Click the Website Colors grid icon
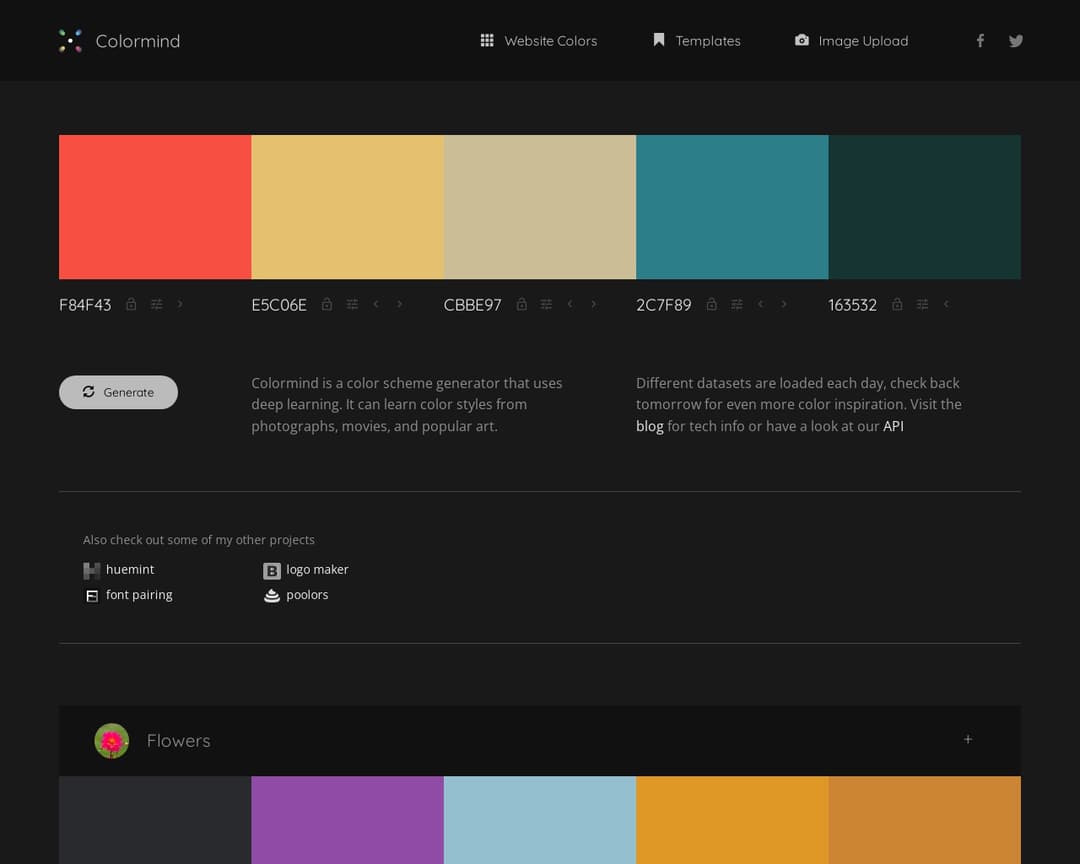Image resolution: width=1080 pixels, height=864 pixels. pyautogui.click(x=487, y=40)
